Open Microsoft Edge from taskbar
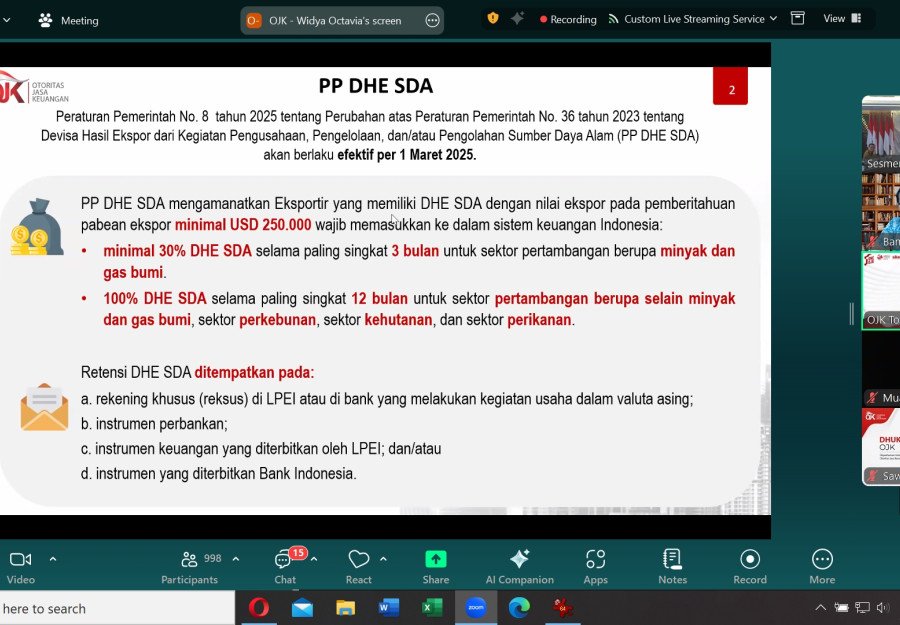The image size is (900, 625). 519,607
